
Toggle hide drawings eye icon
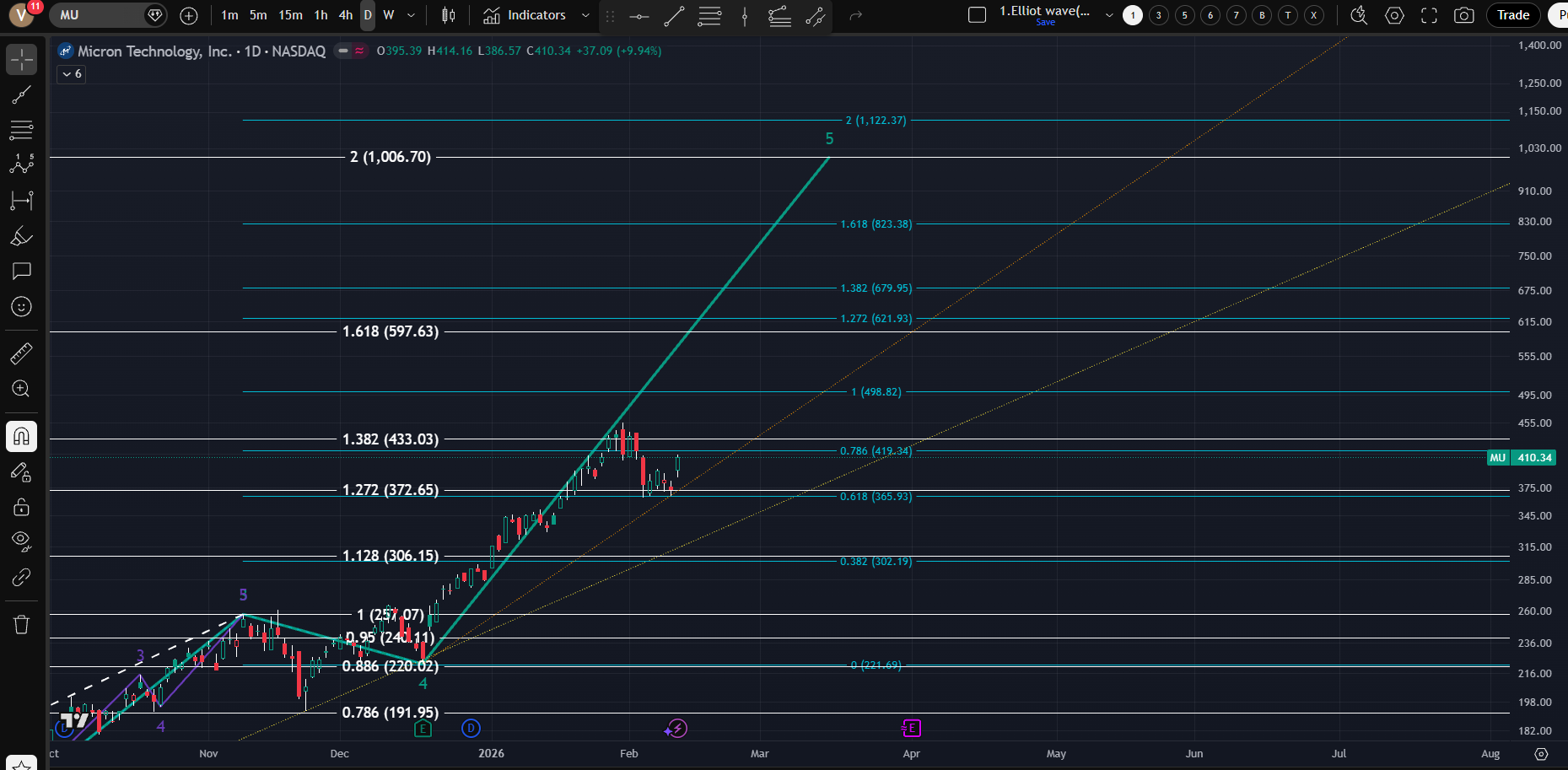click(x=21, y=541)
